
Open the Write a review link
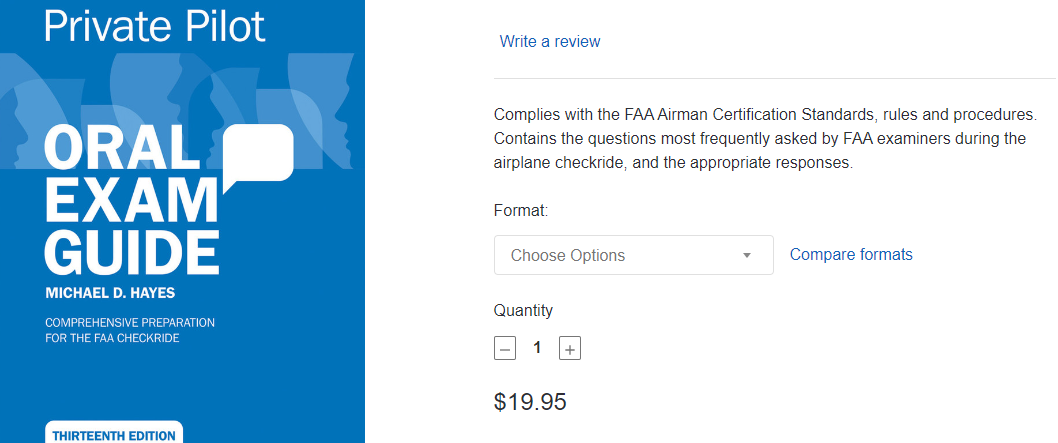(550, 41)
